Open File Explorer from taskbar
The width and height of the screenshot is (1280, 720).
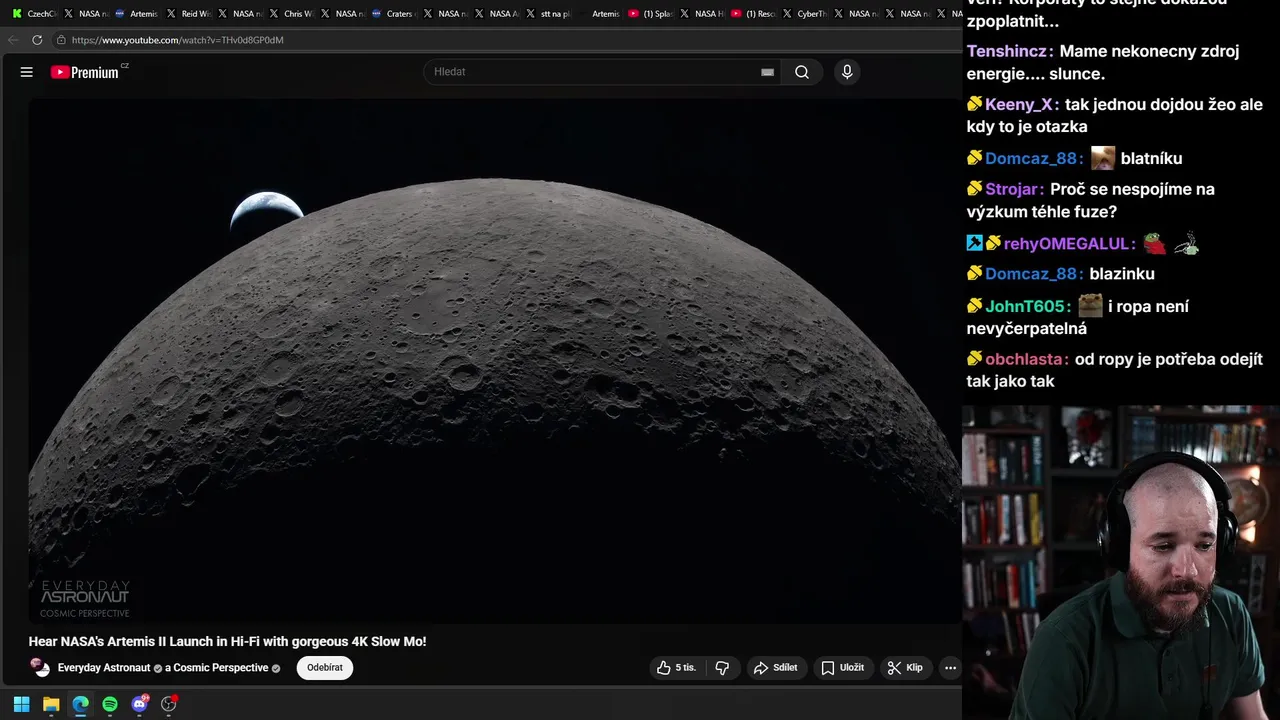point(51,704)
